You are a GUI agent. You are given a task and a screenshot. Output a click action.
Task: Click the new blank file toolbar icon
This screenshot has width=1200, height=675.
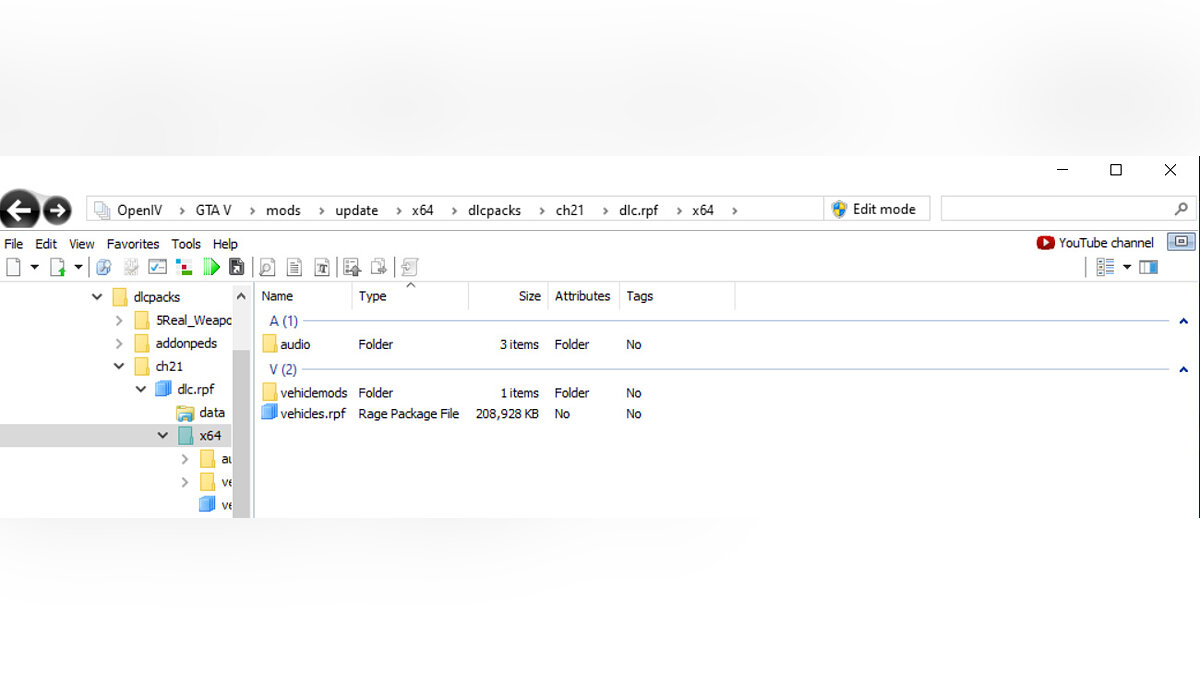pos(14,267)
